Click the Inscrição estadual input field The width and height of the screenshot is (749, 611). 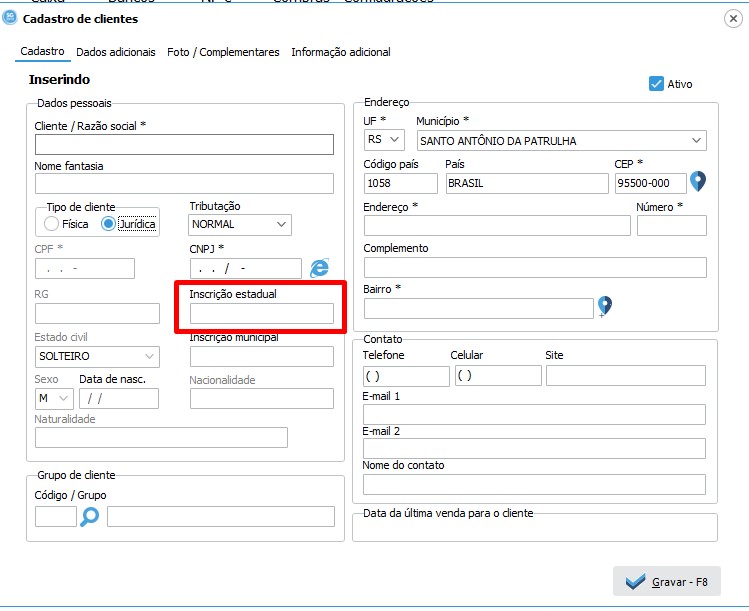click(262, 314)
